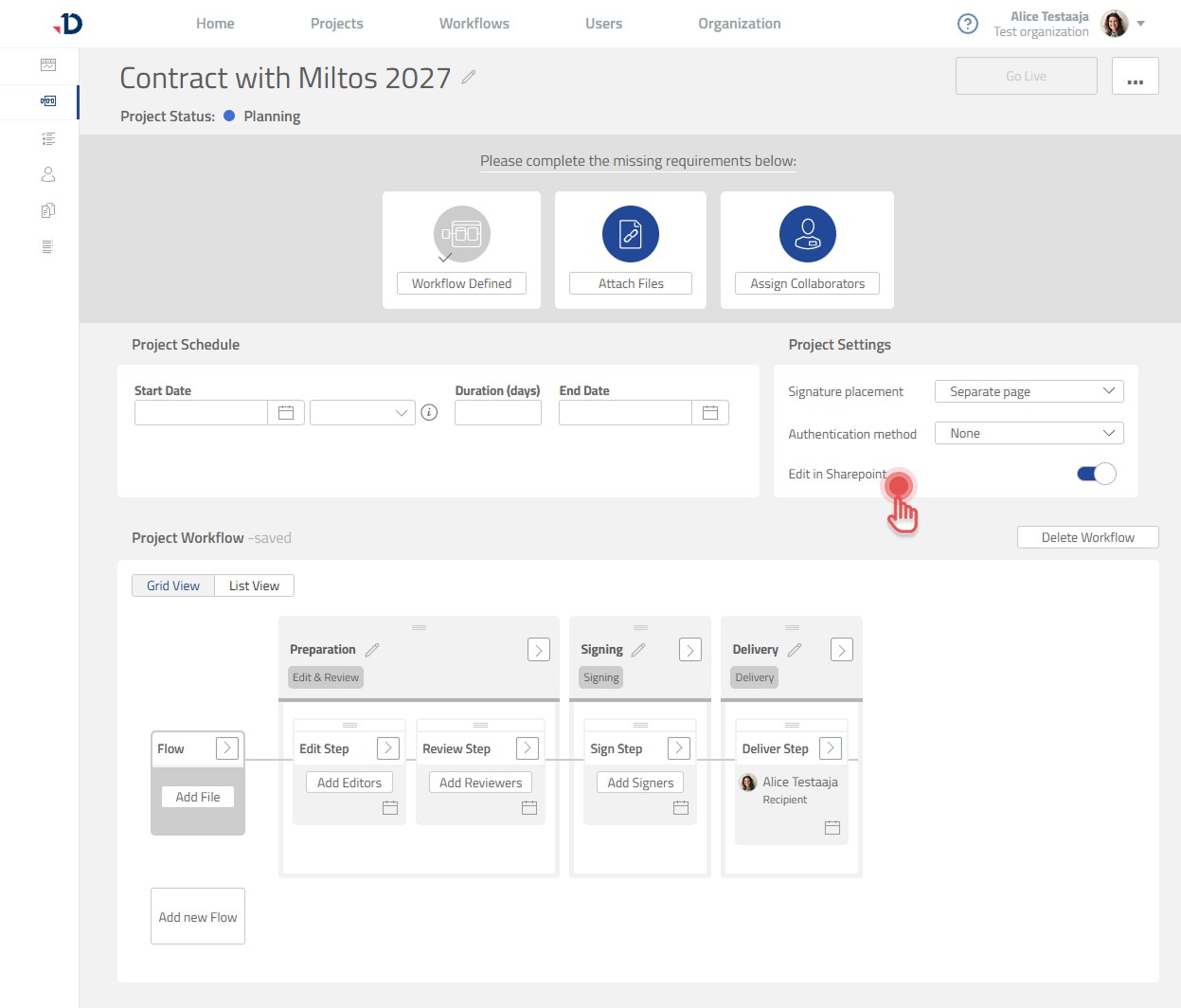This screenshot has height=1008, width=1181.
Task: Click the Add Reviewers button
Action: (x=481, y=783)
